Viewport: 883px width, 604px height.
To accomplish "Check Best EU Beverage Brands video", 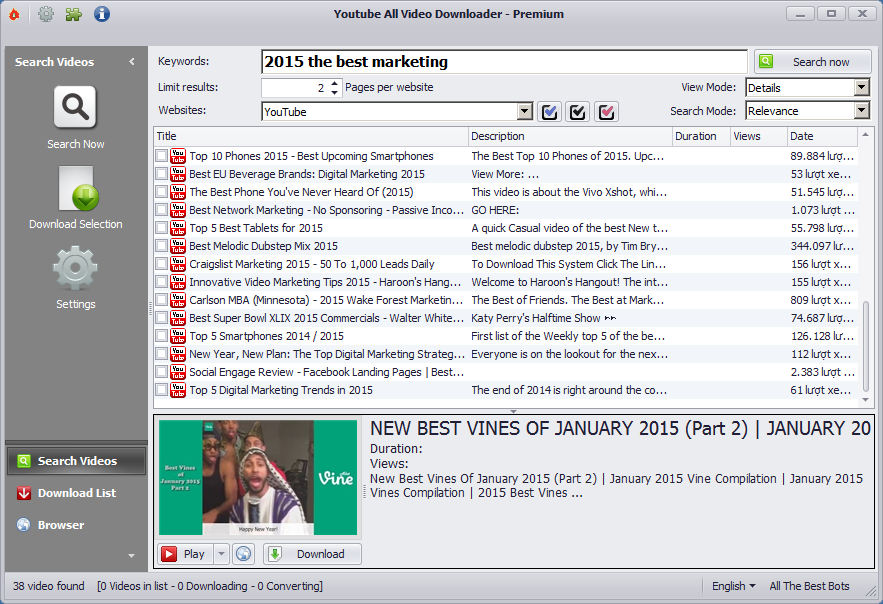I will (x=162, y=174).
